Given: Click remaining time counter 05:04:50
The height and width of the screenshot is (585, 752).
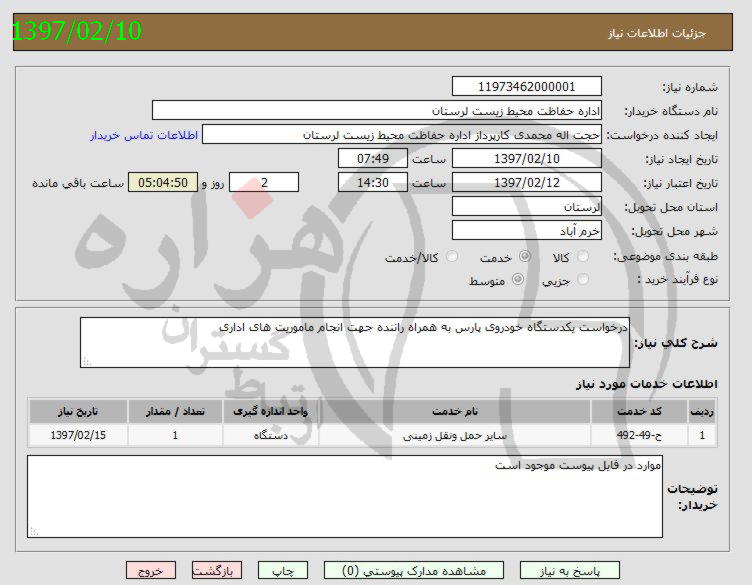Looking at the screenshot, I should click(x=163, y=182).
